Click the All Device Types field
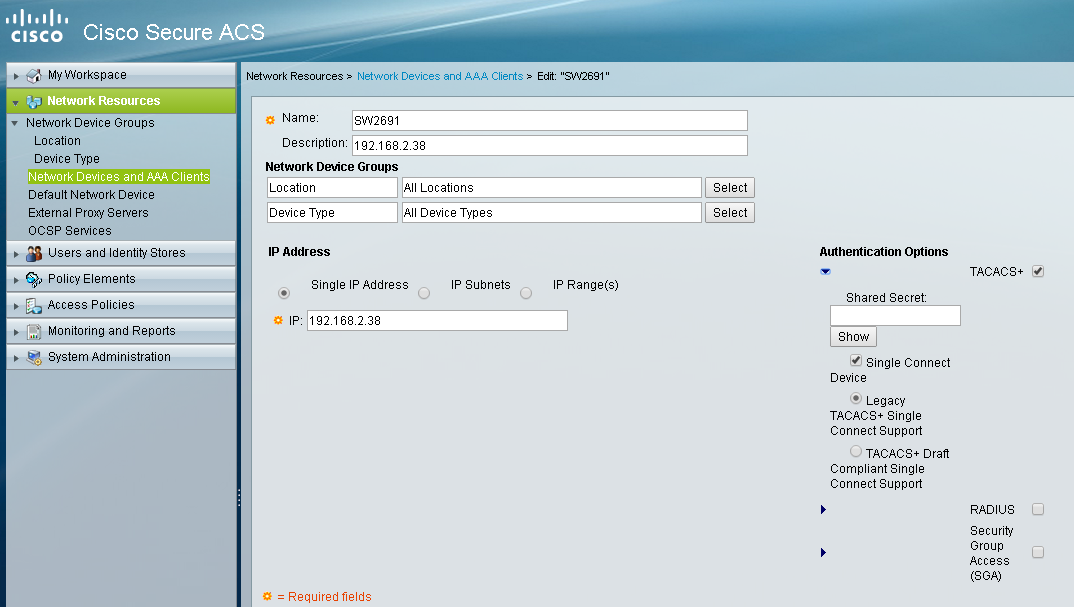 pos(551,212)
